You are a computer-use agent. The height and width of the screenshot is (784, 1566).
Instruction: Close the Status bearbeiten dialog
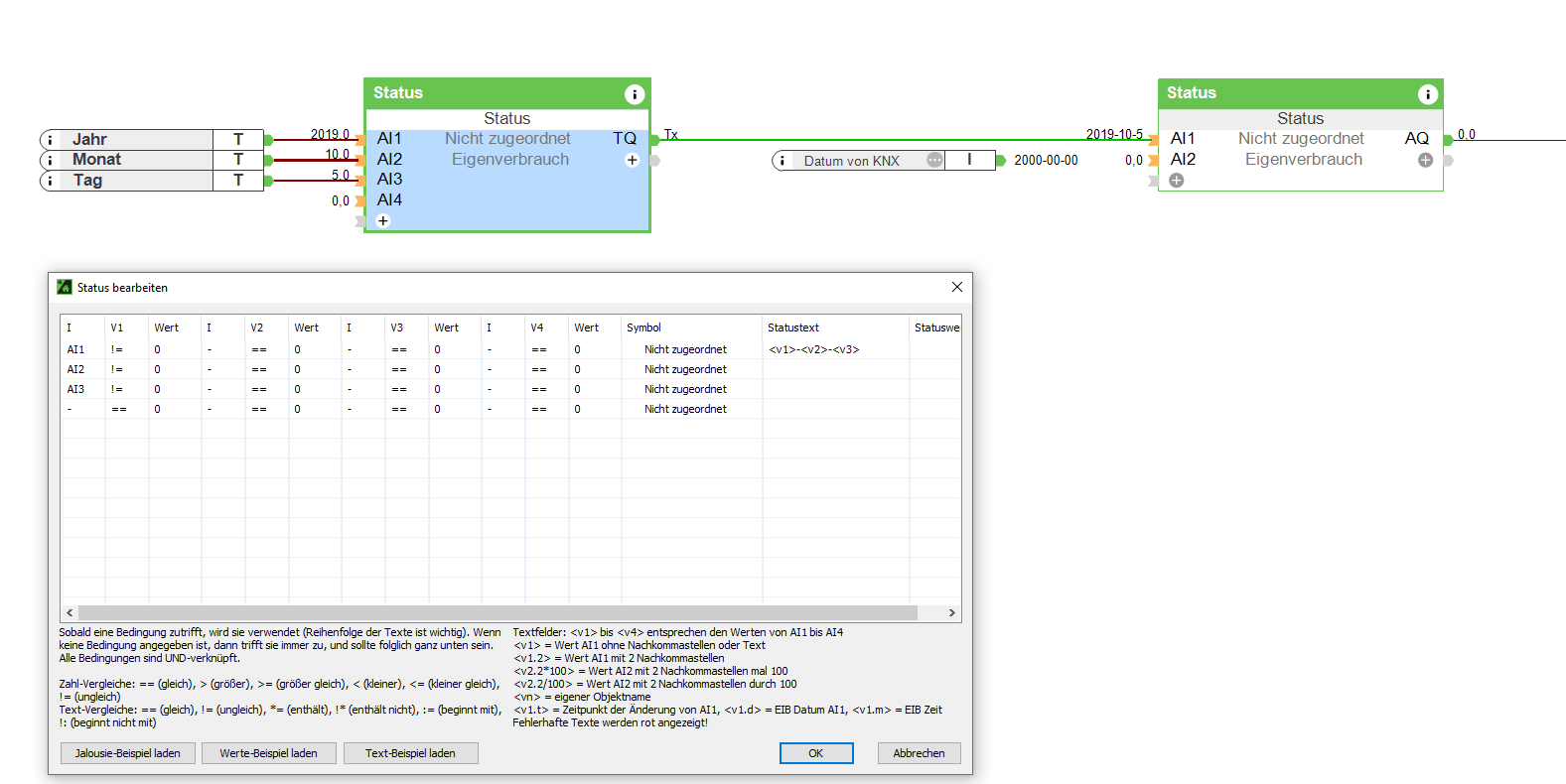957,287
